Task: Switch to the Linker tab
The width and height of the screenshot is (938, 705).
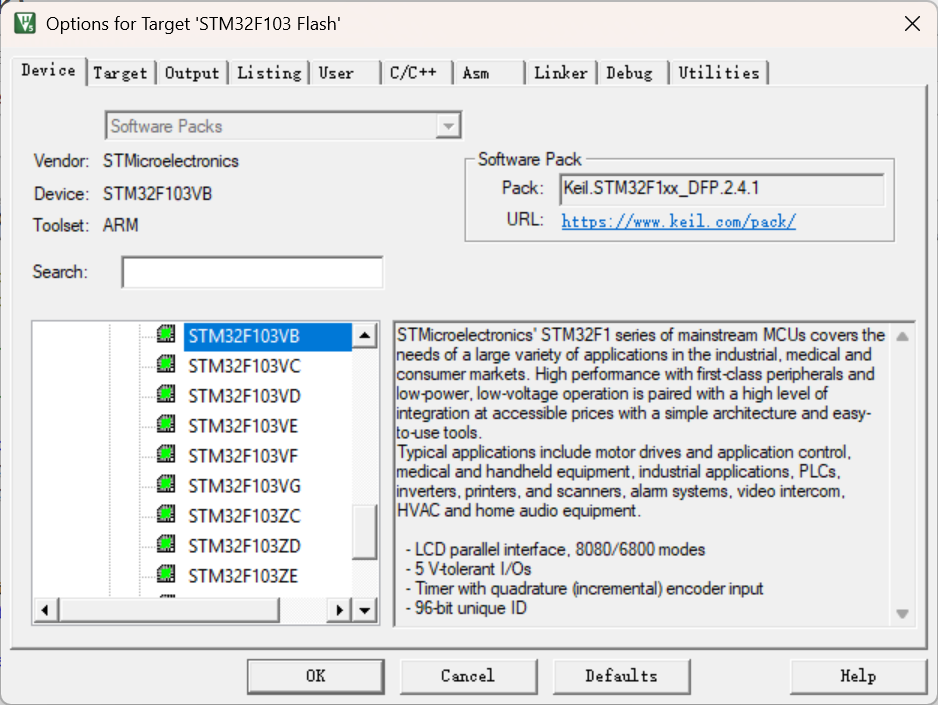Action: (x=561, y=73)
